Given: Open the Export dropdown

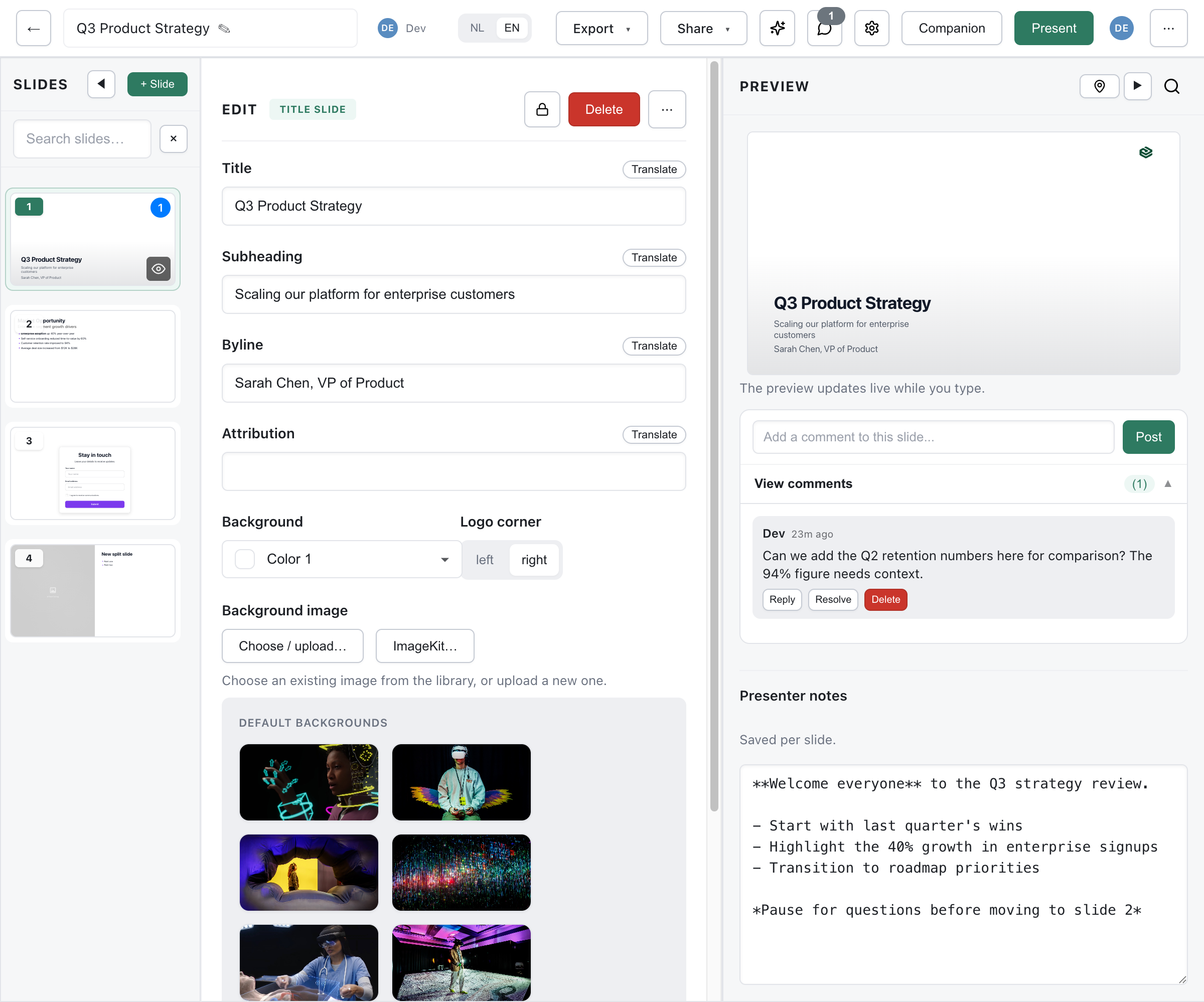Looking at the screenshot, I should coord(601,28).
